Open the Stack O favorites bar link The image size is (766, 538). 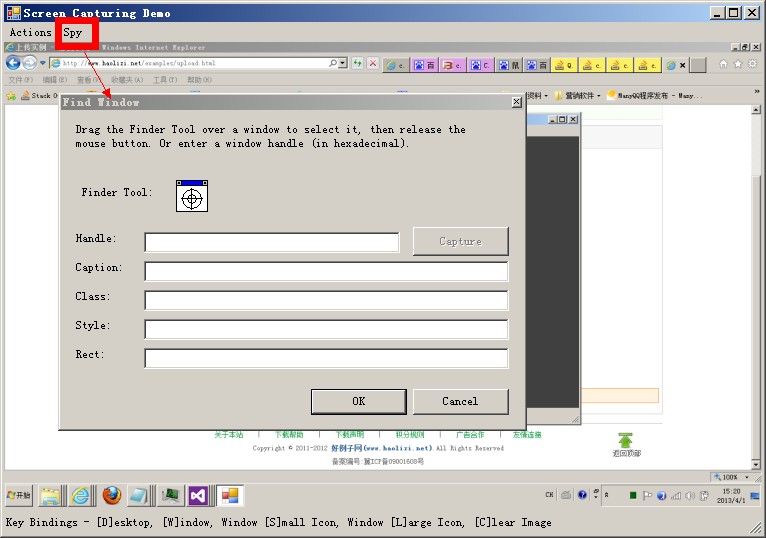coord(40,96)
